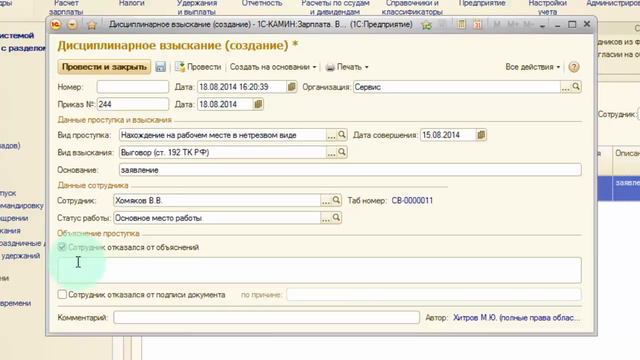The height and width of the screenshot is (360, 640).
Task: Click the M+ memory button in title bar
Action: point(512,25)
